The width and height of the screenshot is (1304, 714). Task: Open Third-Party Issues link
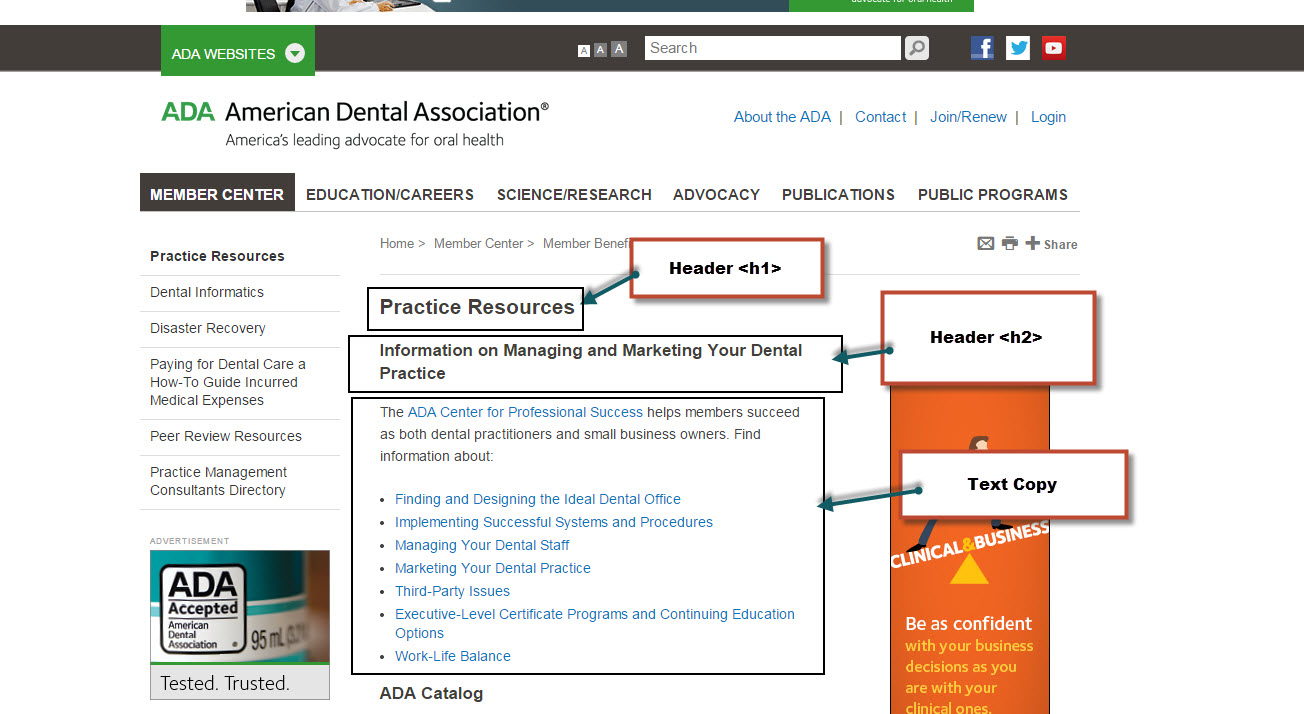452,591
